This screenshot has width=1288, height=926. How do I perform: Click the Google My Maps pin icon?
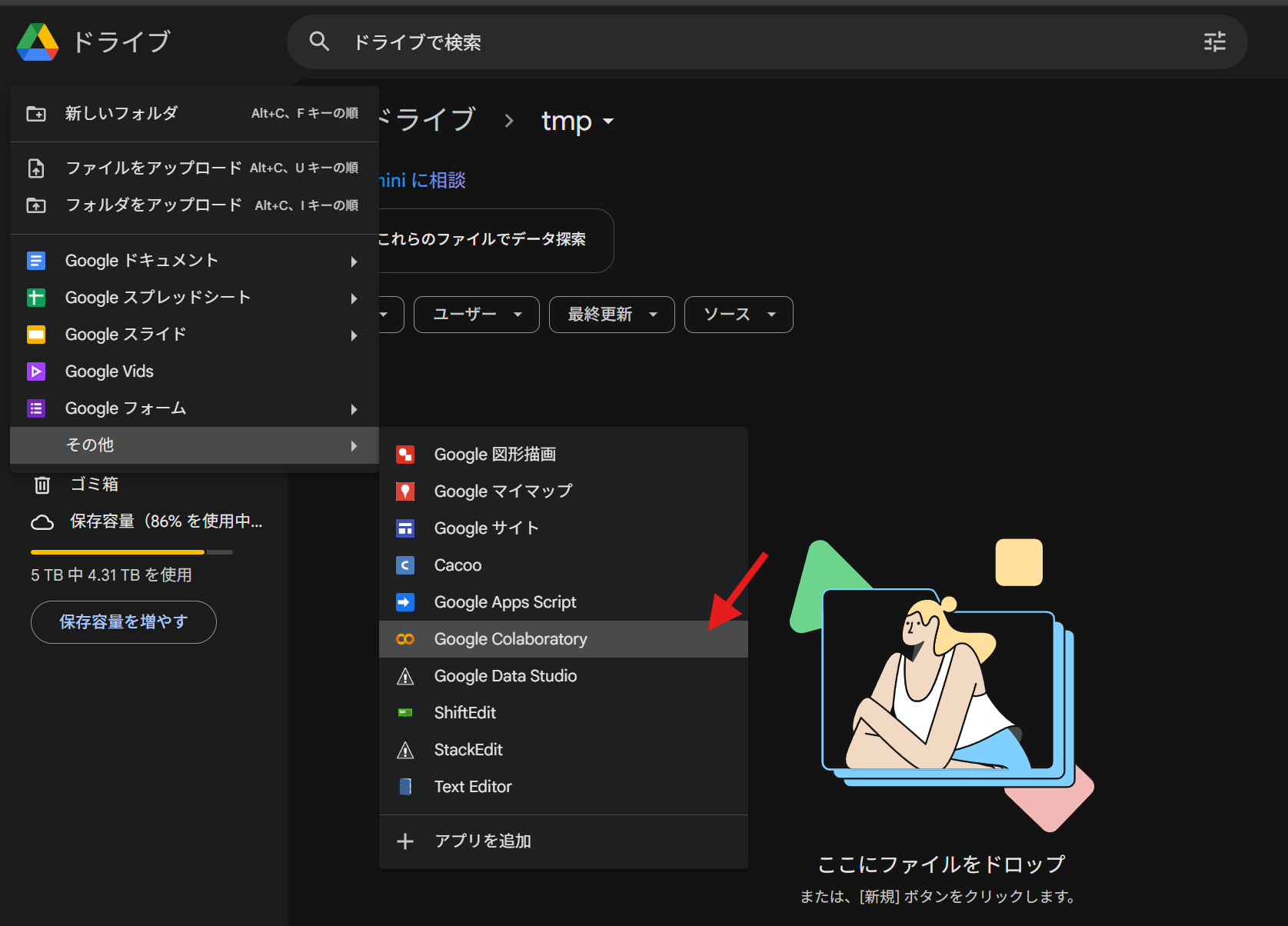[x=405, y=491]
